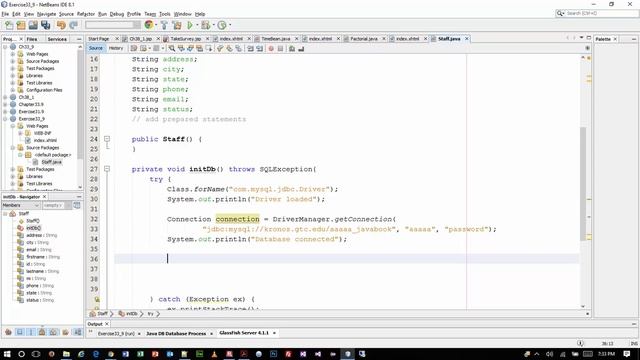
Task: Click the Open Project toolbar icon
Action: [33, 25]
